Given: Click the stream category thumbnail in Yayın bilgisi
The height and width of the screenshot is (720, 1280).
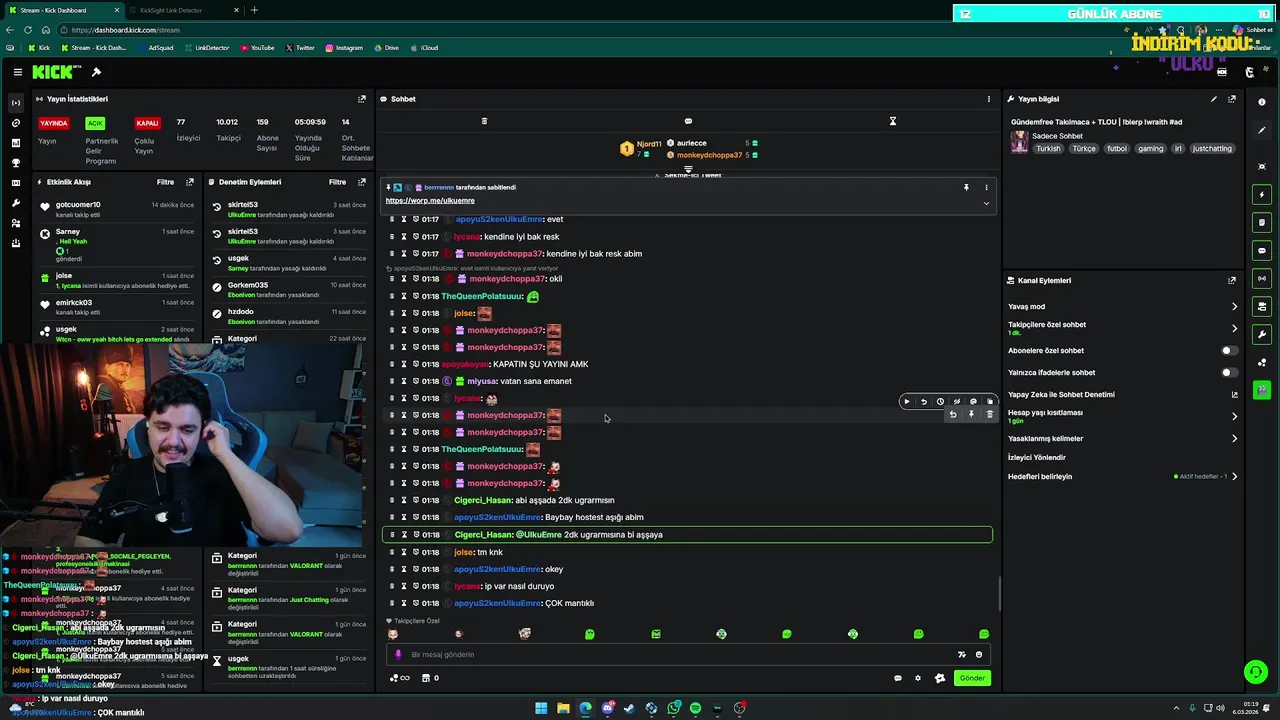Looking at the screenshot, I should coord(1019,142).
